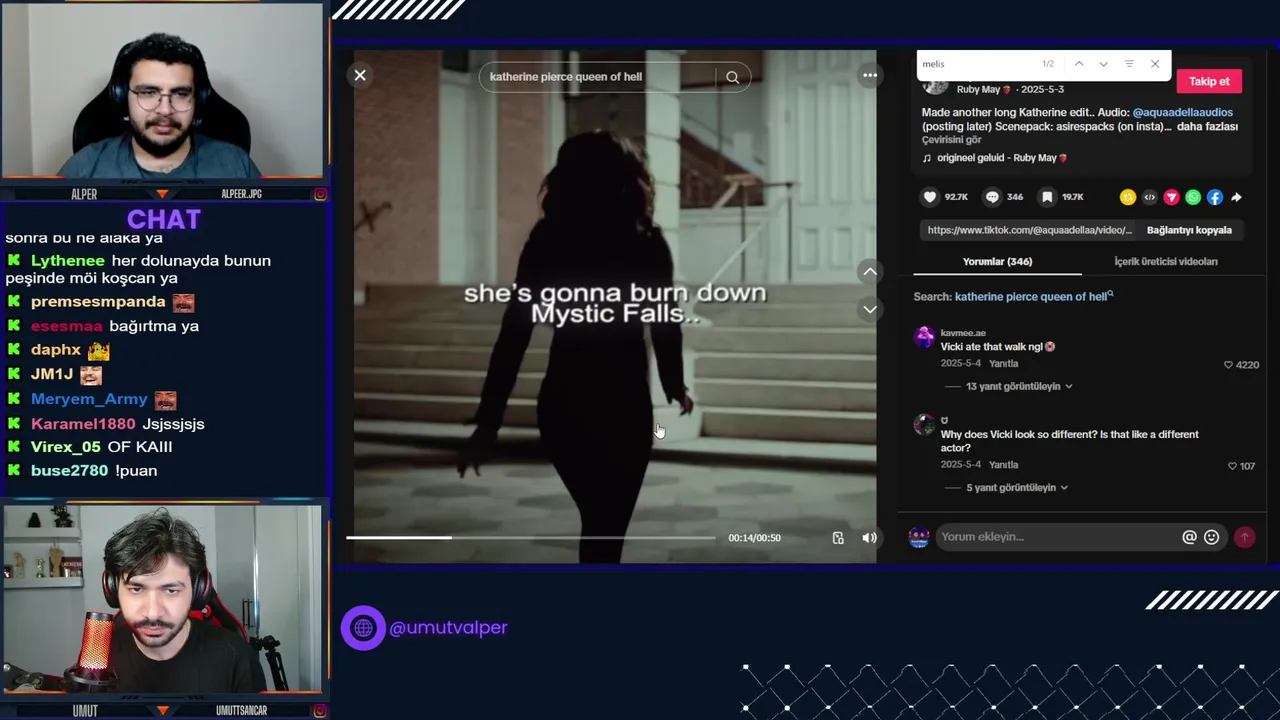Share via the Facebook icon
The height and width of the screenshot is (720, 1280).
1215,197
